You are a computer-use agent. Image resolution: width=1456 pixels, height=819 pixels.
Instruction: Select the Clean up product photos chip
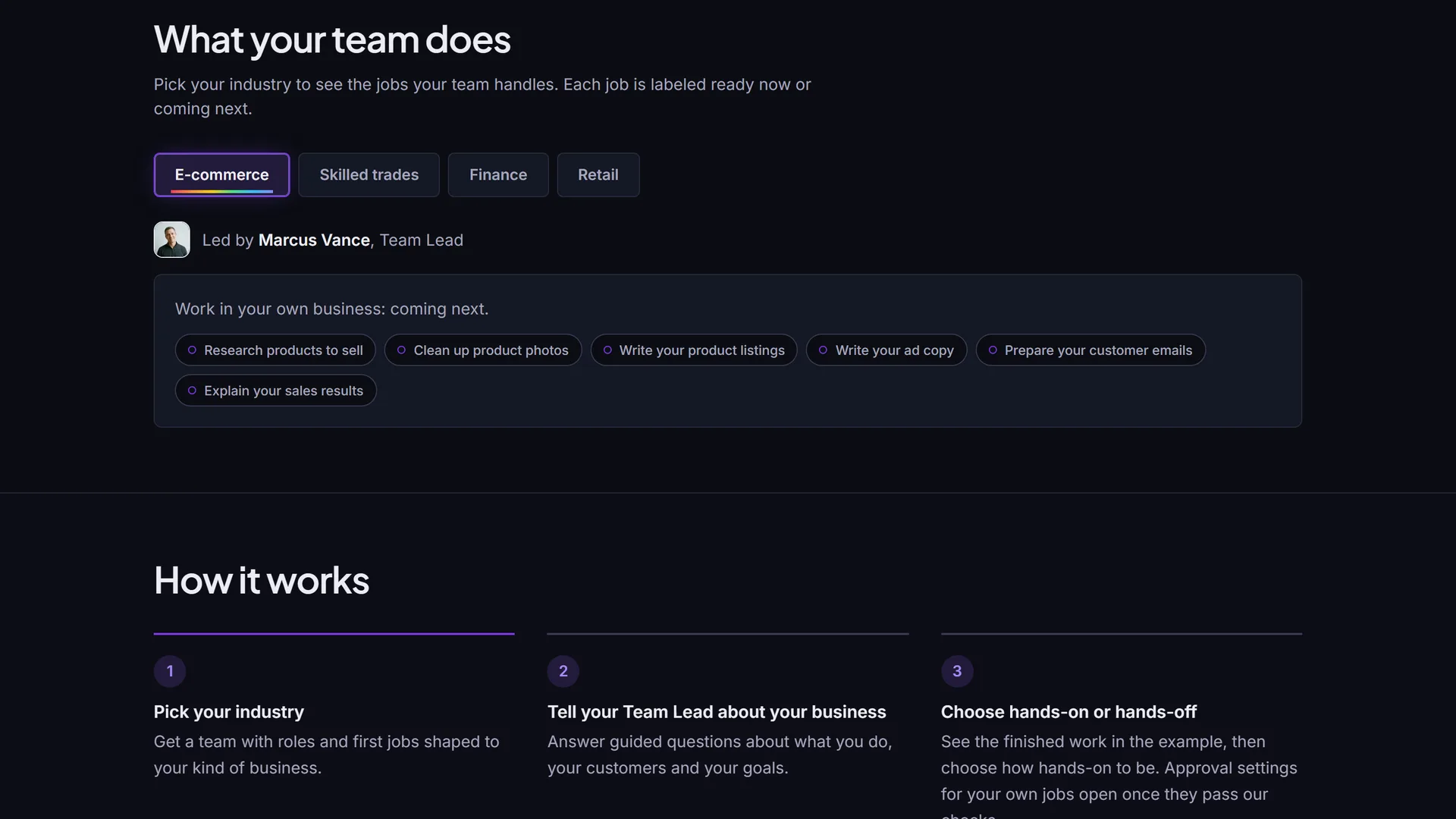point(483,350)
